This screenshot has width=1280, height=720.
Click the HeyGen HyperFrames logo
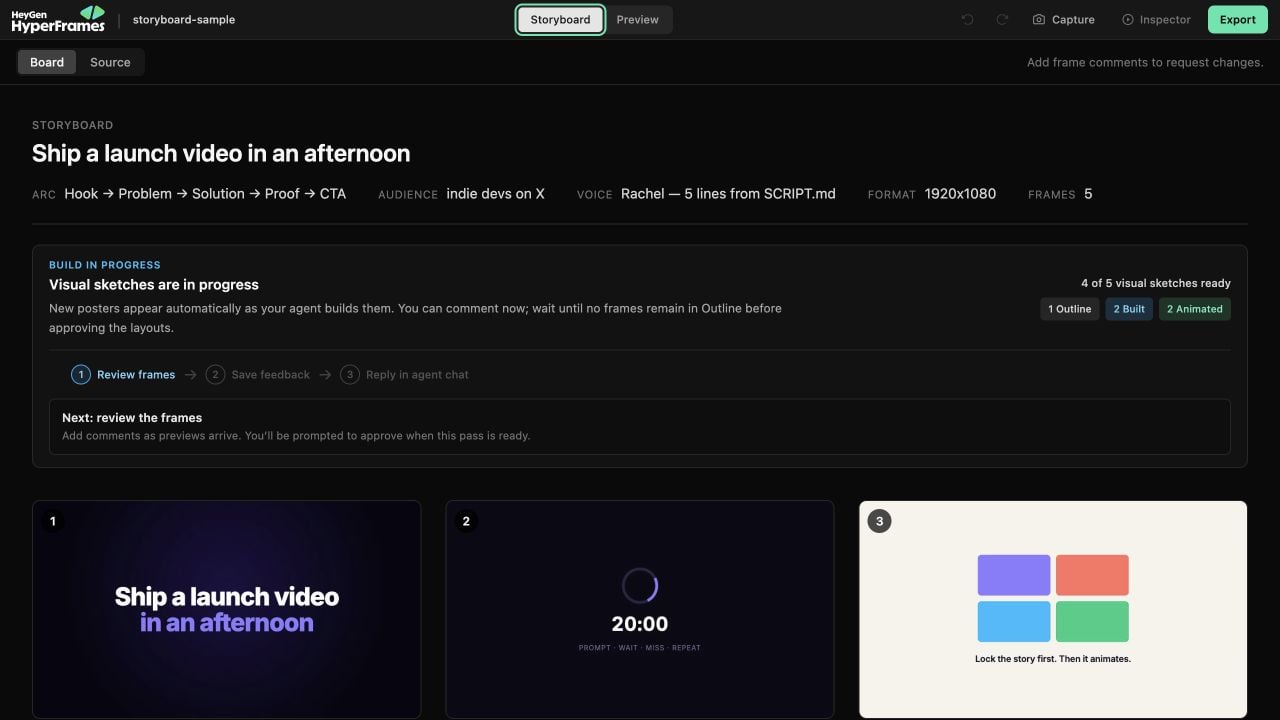pyautogui.click(x=58, y=19)
